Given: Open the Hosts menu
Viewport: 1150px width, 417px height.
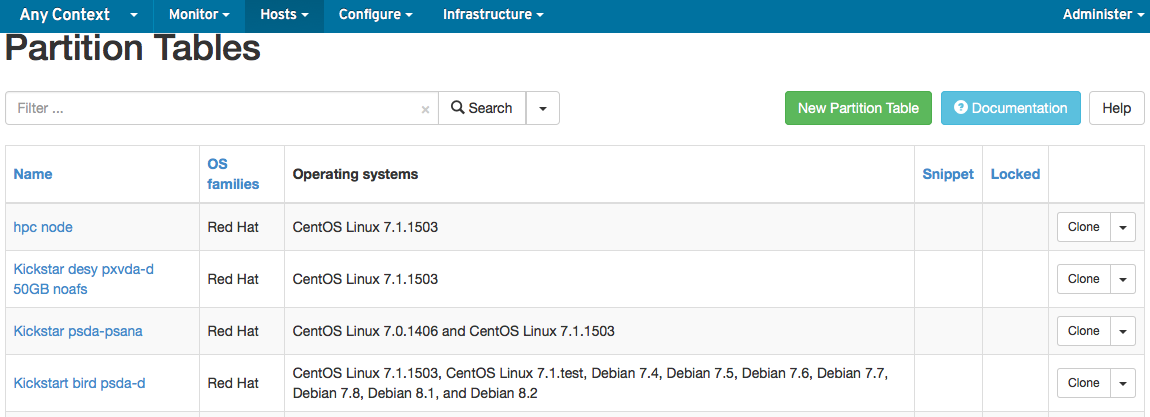Looking at the screenshot, I should (284, 15).
